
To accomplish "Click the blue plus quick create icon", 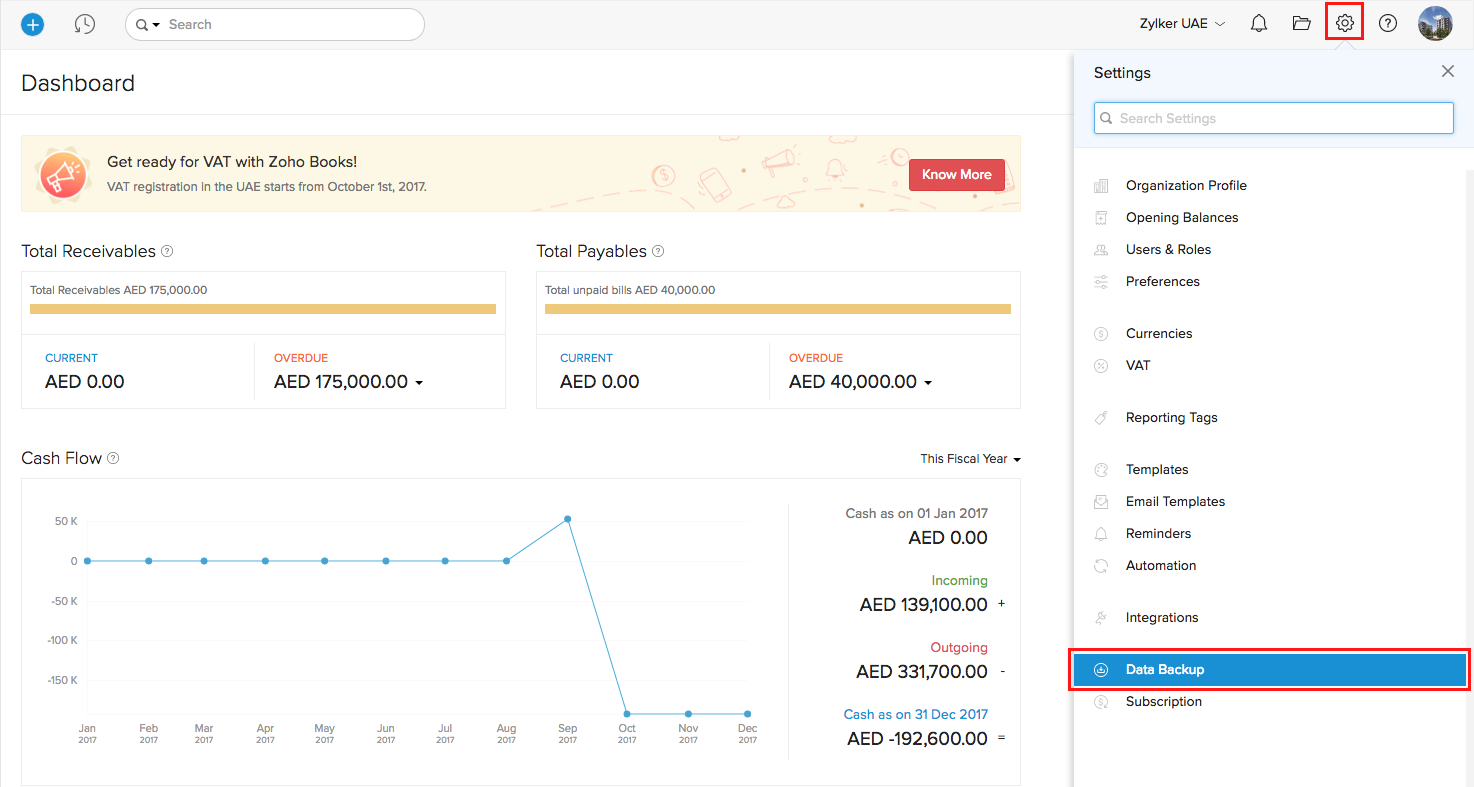I will (33, 24).
